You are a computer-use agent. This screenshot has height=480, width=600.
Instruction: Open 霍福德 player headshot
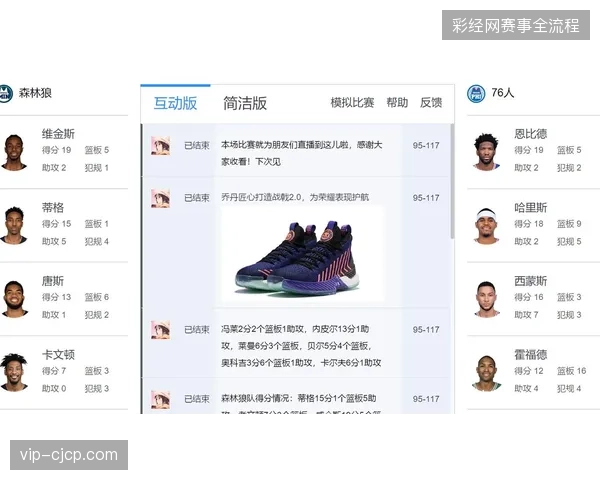[486, 373]
